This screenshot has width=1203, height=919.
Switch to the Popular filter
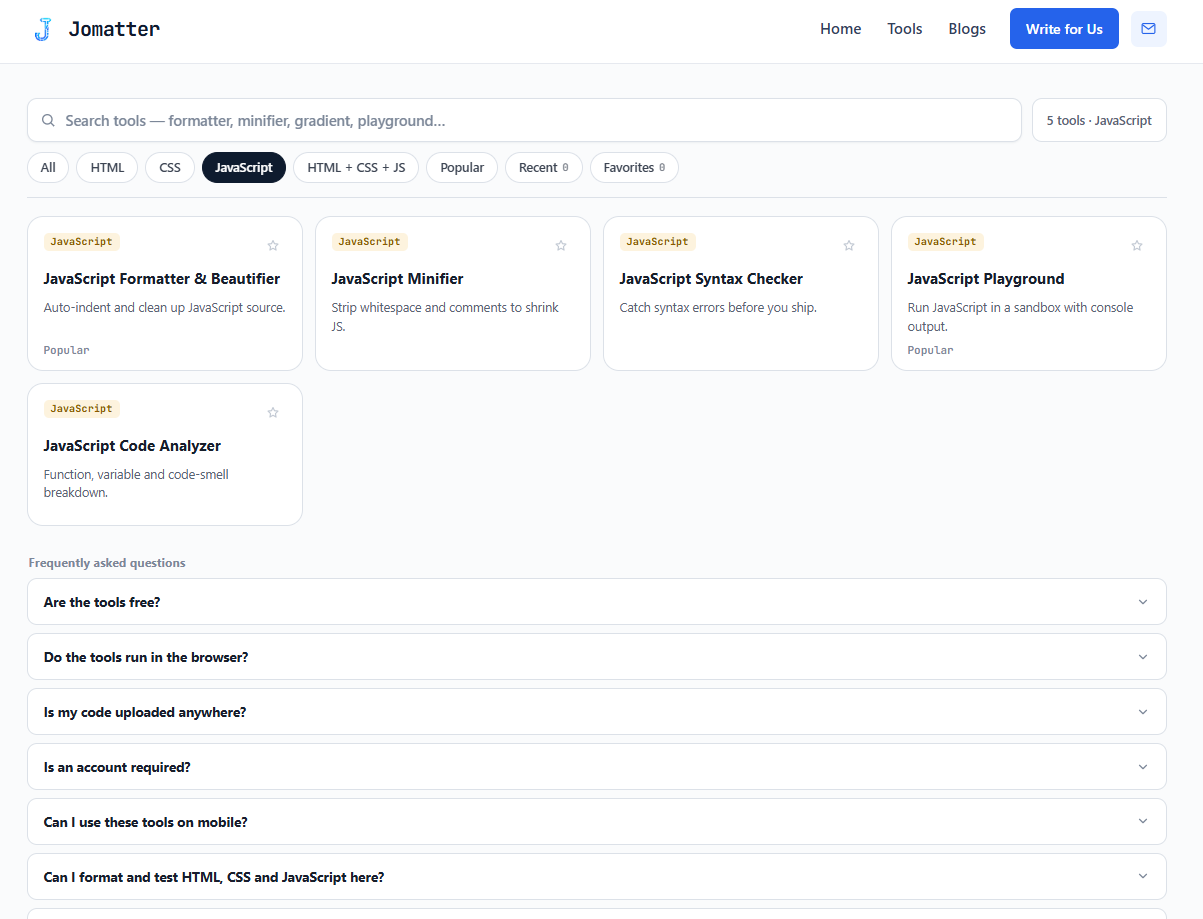point(462,168)
